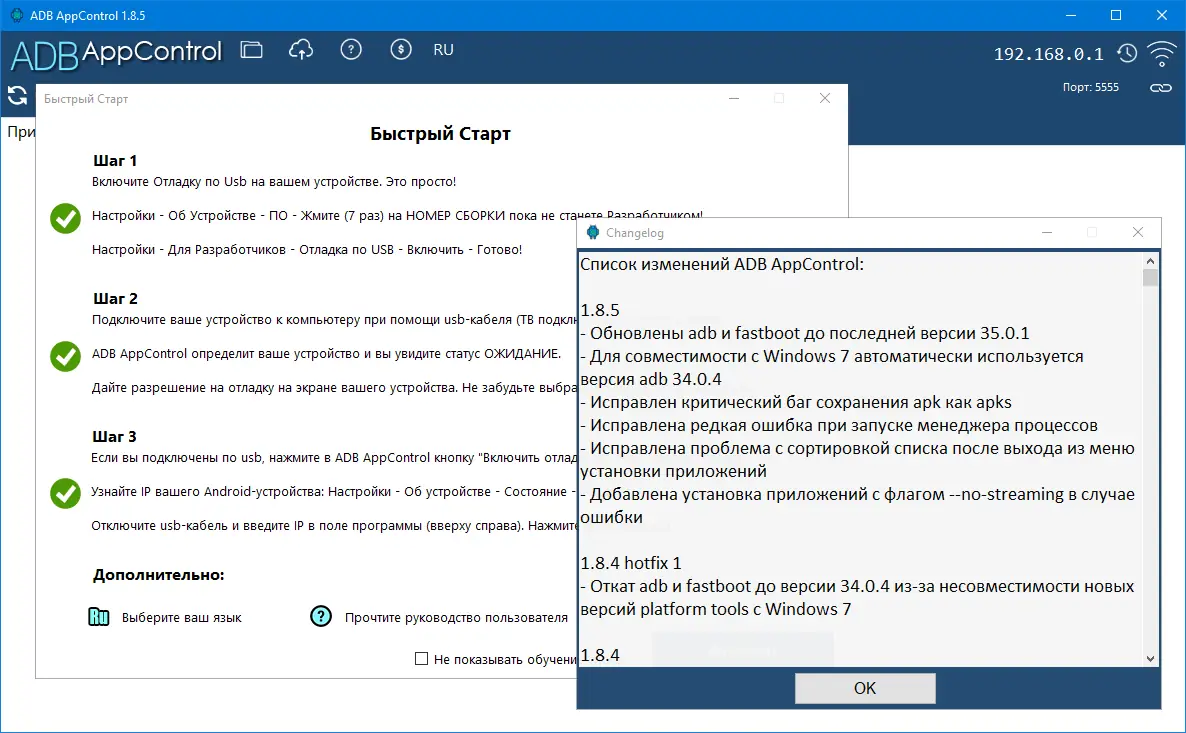Maximize the main ADB AppControl window

pos(1116,15)
